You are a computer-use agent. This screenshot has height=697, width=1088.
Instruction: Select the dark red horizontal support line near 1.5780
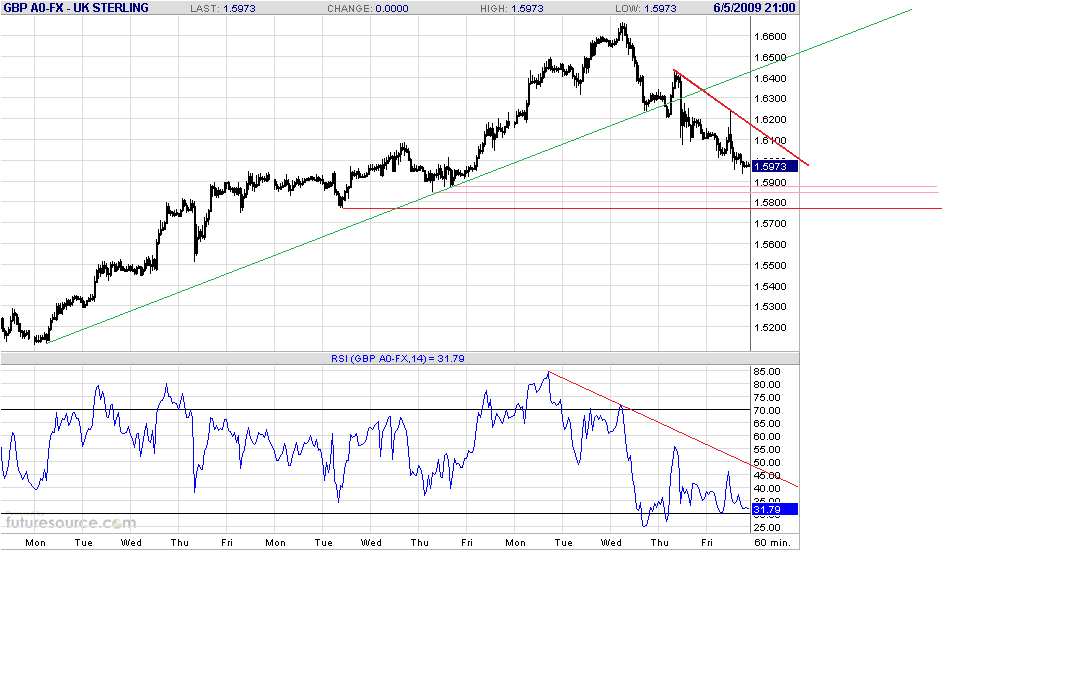pos(642,208)
